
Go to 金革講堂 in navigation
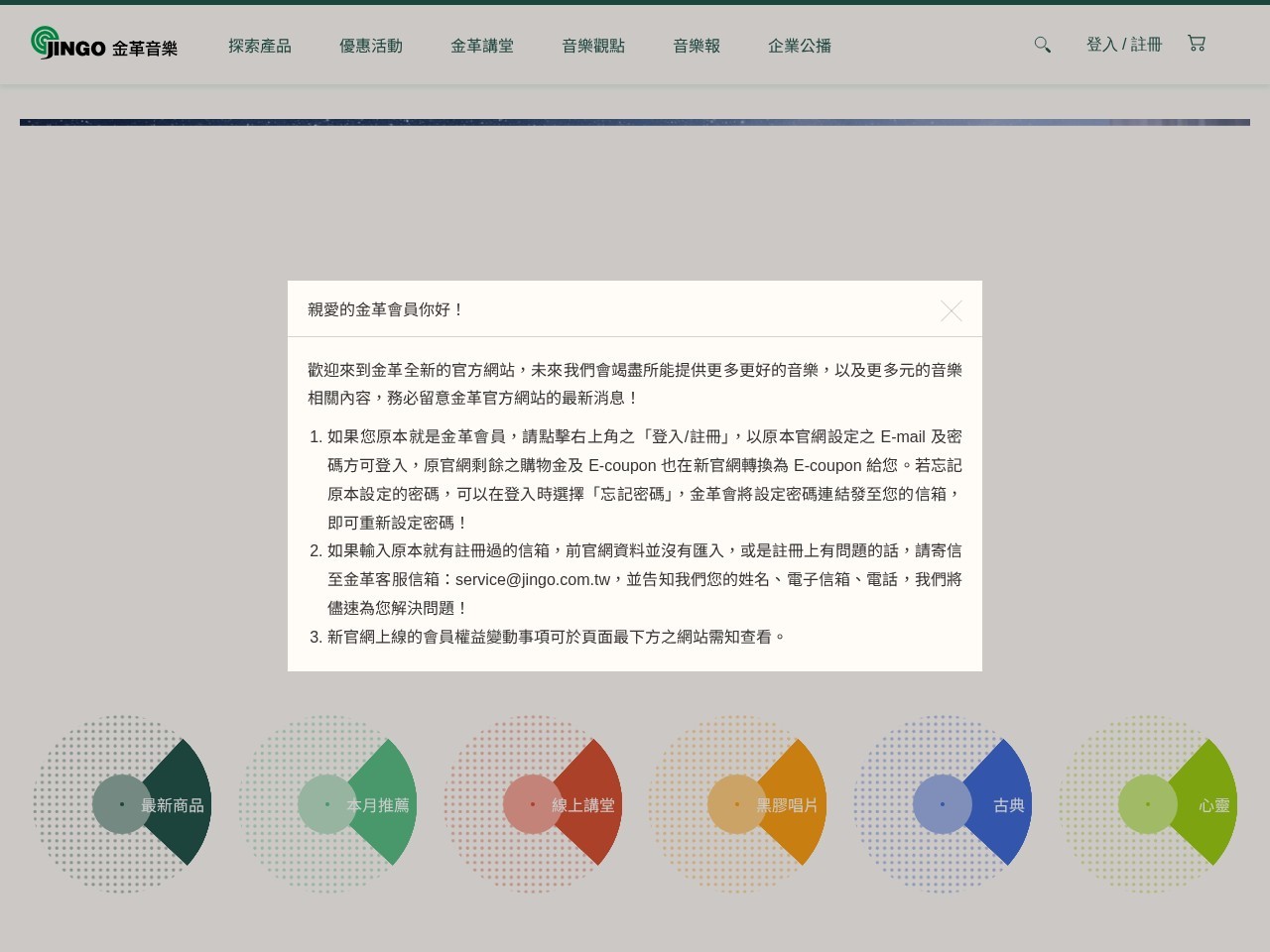482,46
